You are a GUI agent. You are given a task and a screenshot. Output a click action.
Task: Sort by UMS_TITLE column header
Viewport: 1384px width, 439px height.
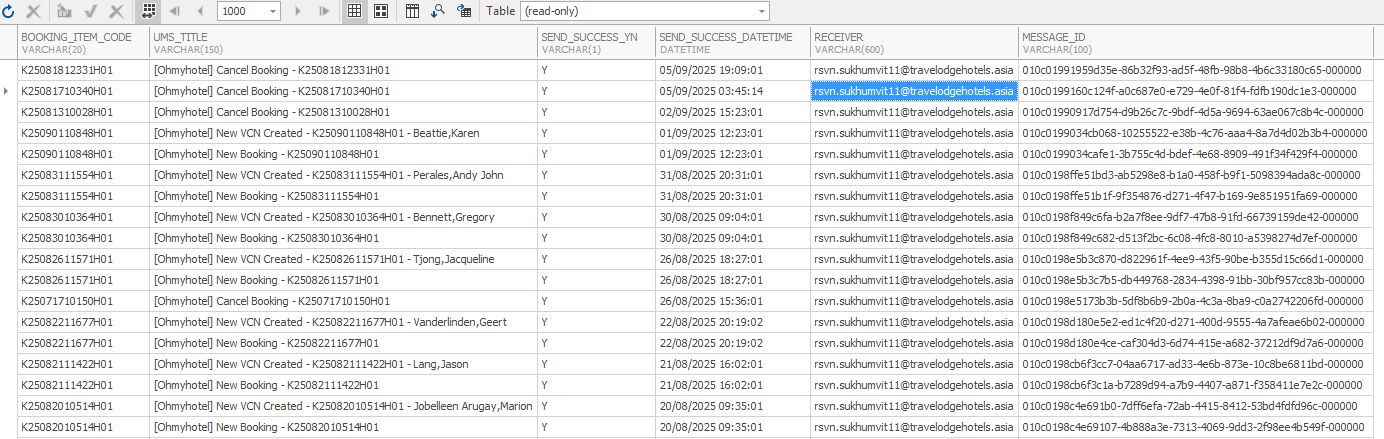tap(344, 42)
